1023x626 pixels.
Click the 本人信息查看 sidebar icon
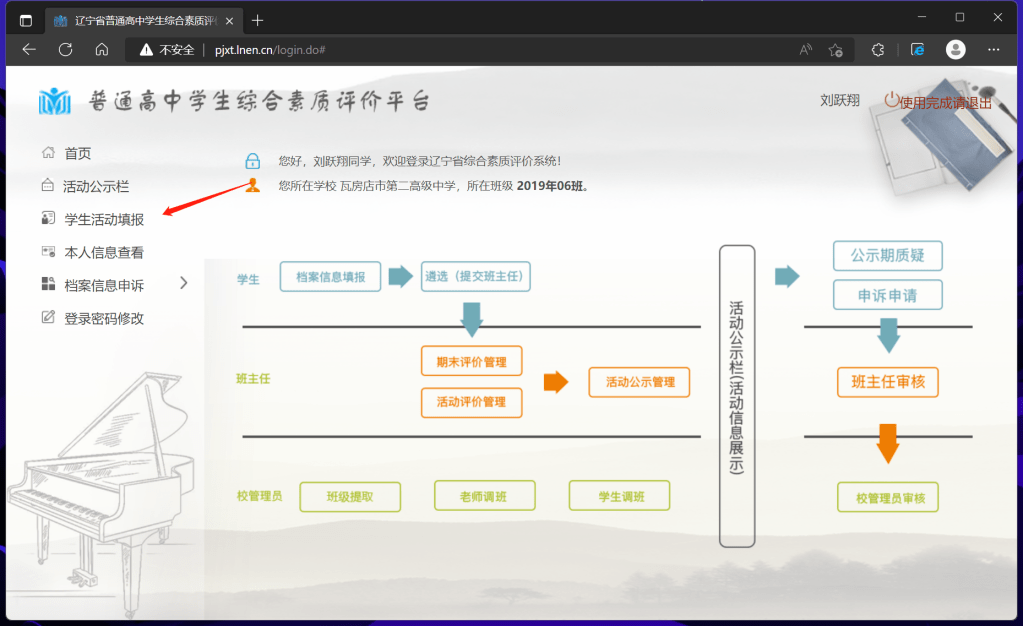[x=48, y=252]
